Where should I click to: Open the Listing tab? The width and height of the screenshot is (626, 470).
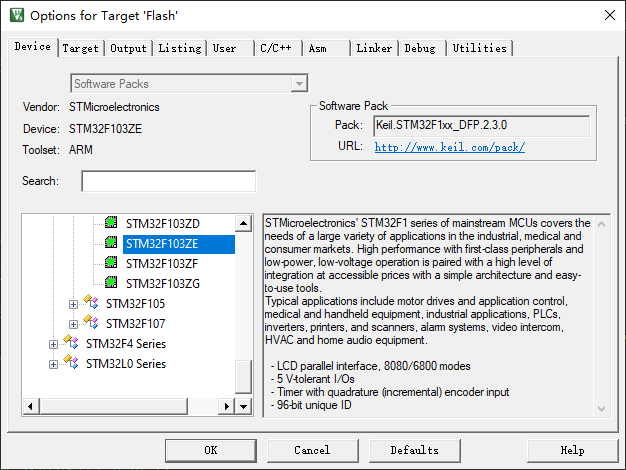pyautogui.click(x=180, y=48)
